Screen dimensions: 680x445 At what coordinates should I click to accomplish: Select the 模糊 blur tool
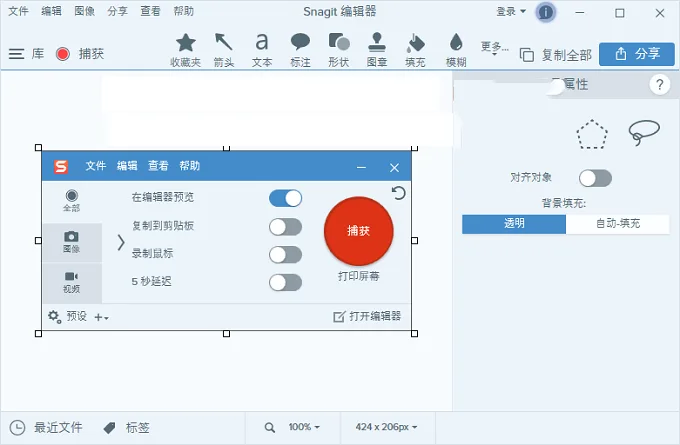pyautogui.click(x=456, y=50)
